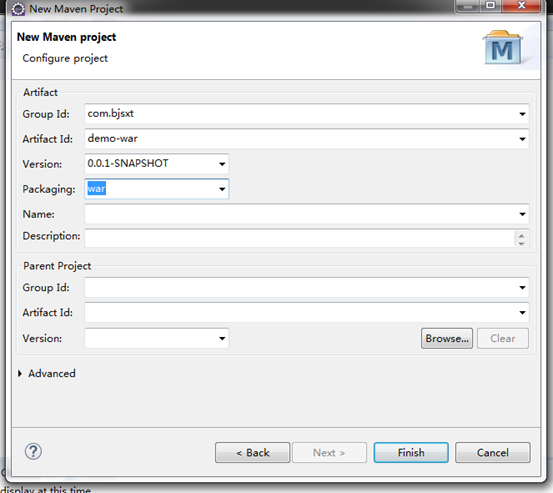Open the Name field dropdown arrow
553x493 pixels.
pos(522,214)
